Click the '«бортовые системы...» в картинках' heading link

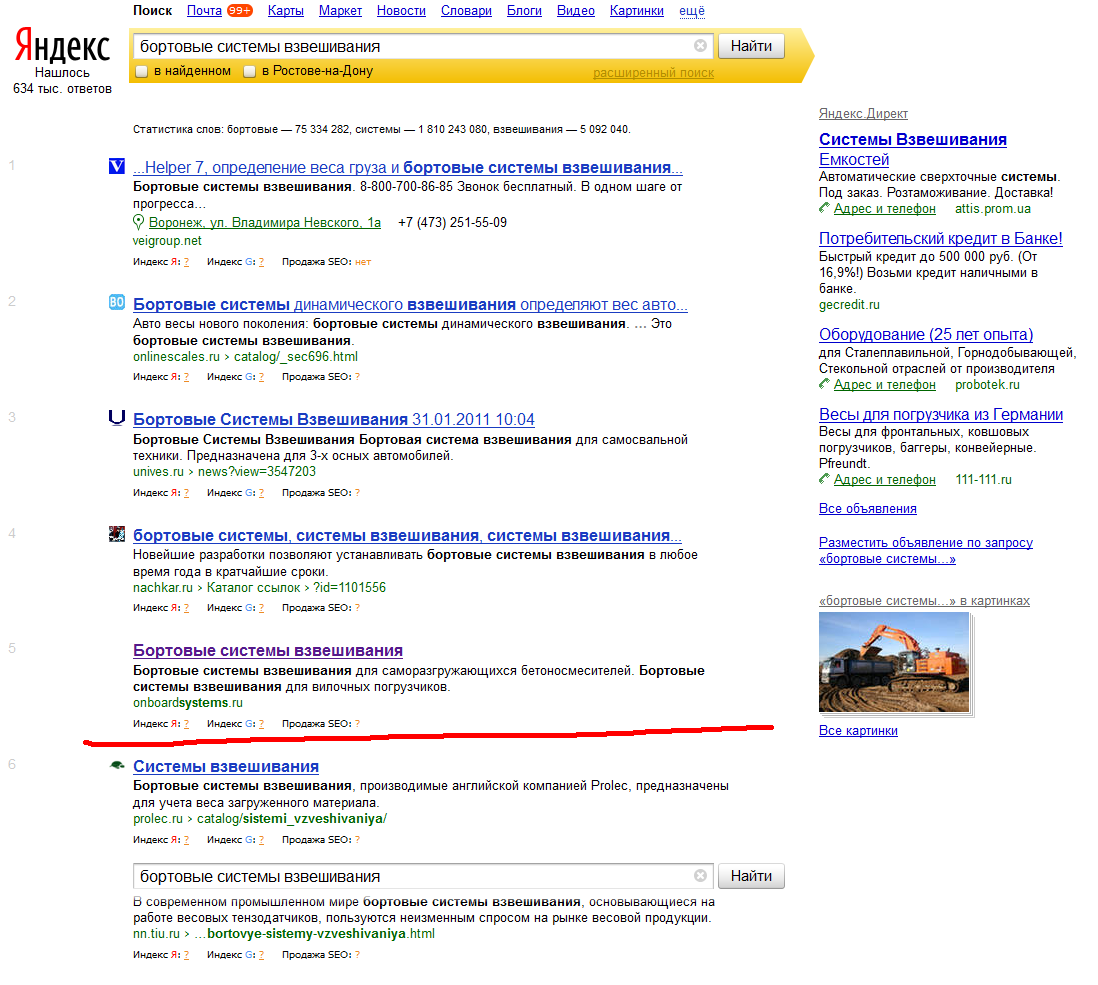(924, 601)
